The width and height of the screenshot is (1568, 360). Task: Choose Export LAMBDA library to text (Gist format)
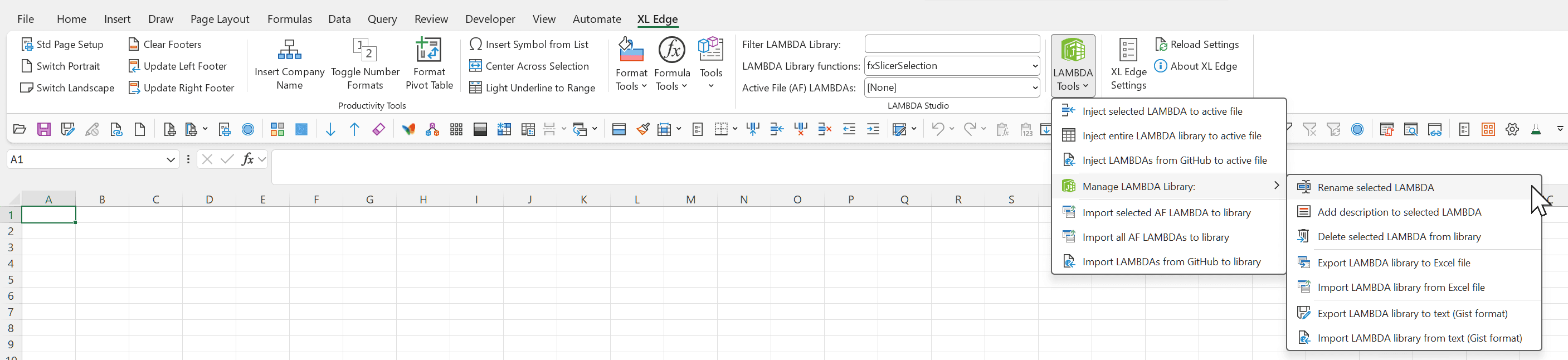(x=1414, y=313)
